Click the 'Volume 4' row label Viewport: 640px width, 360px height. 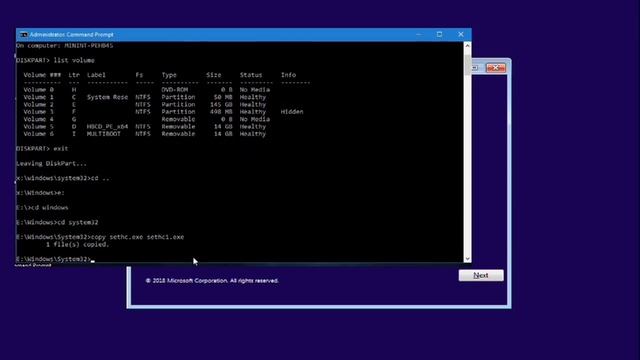point(38,119)
